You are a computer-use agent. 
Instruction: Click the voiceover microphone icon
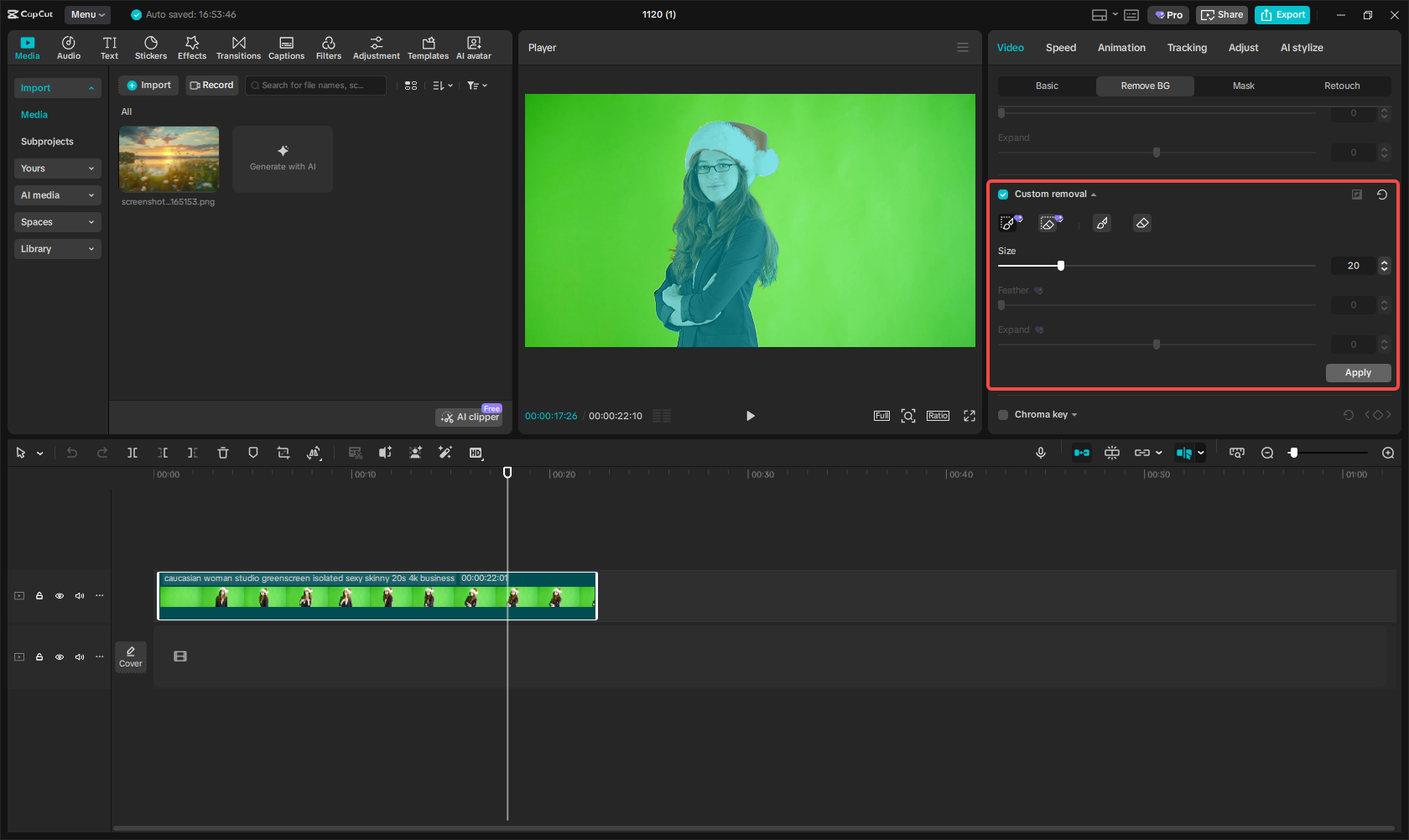[x=1040, y=453]
